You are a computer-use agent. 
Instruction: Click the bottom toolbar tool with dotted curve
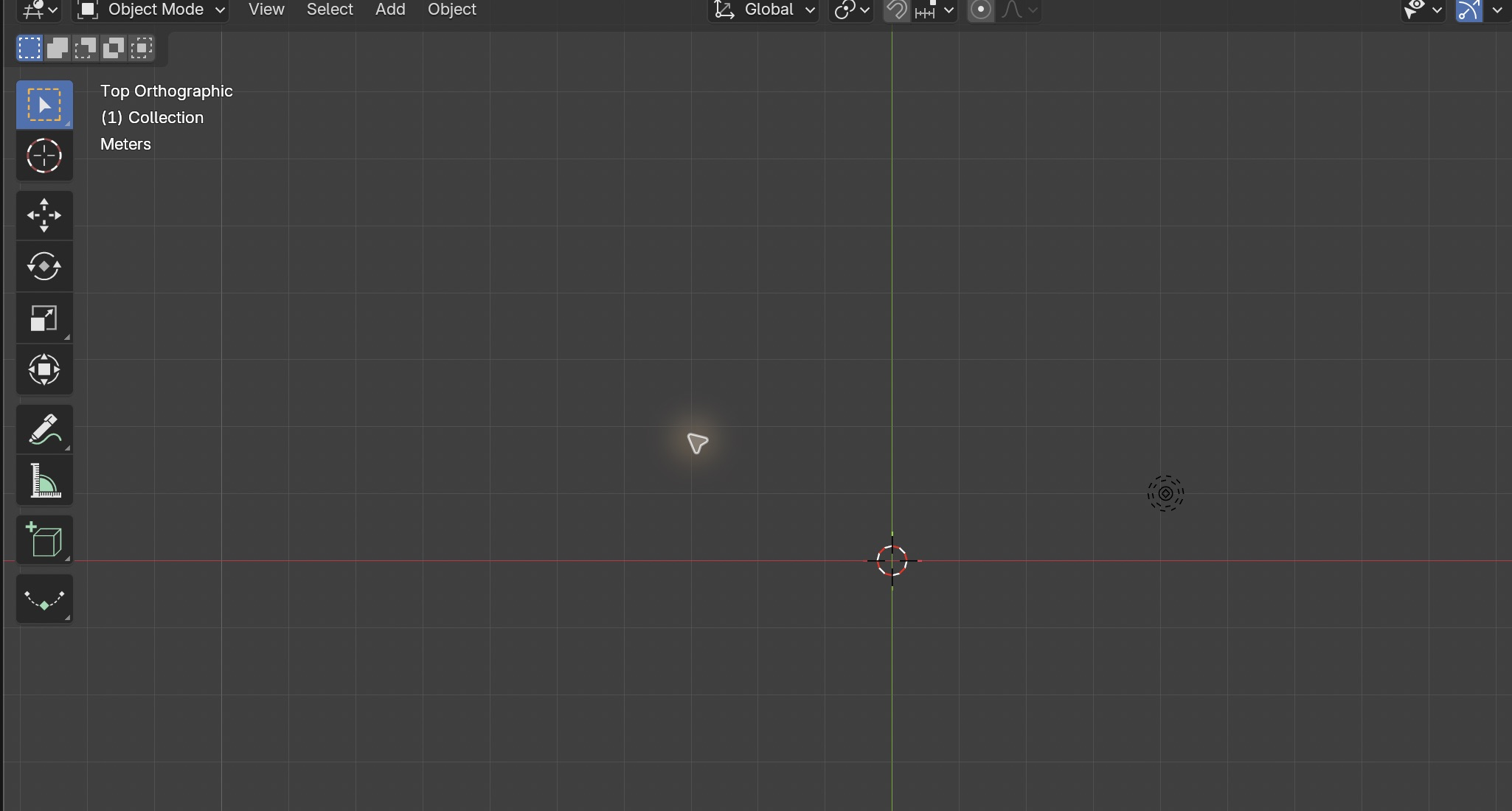point(44,599)
